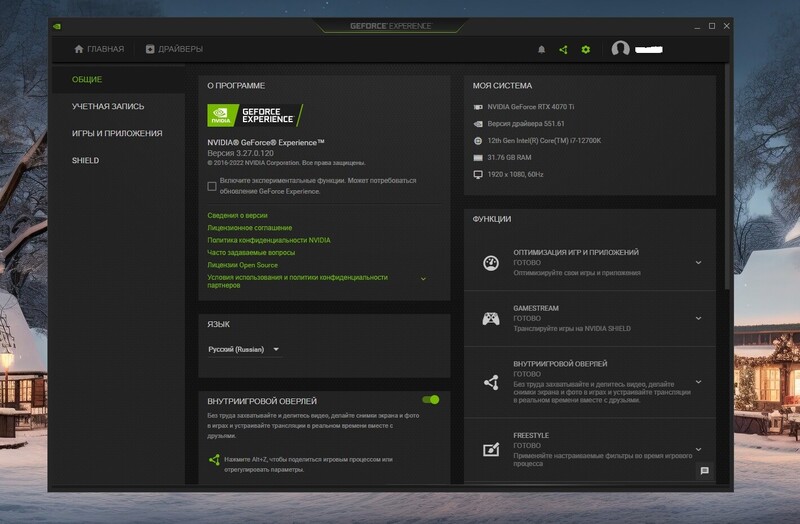Expand ОПТИМИЗАЦИЯ ИГР И ПРИЛОЖЕНИЙ section
Viewport: 800px width, 524px height.
pos(698,262)
